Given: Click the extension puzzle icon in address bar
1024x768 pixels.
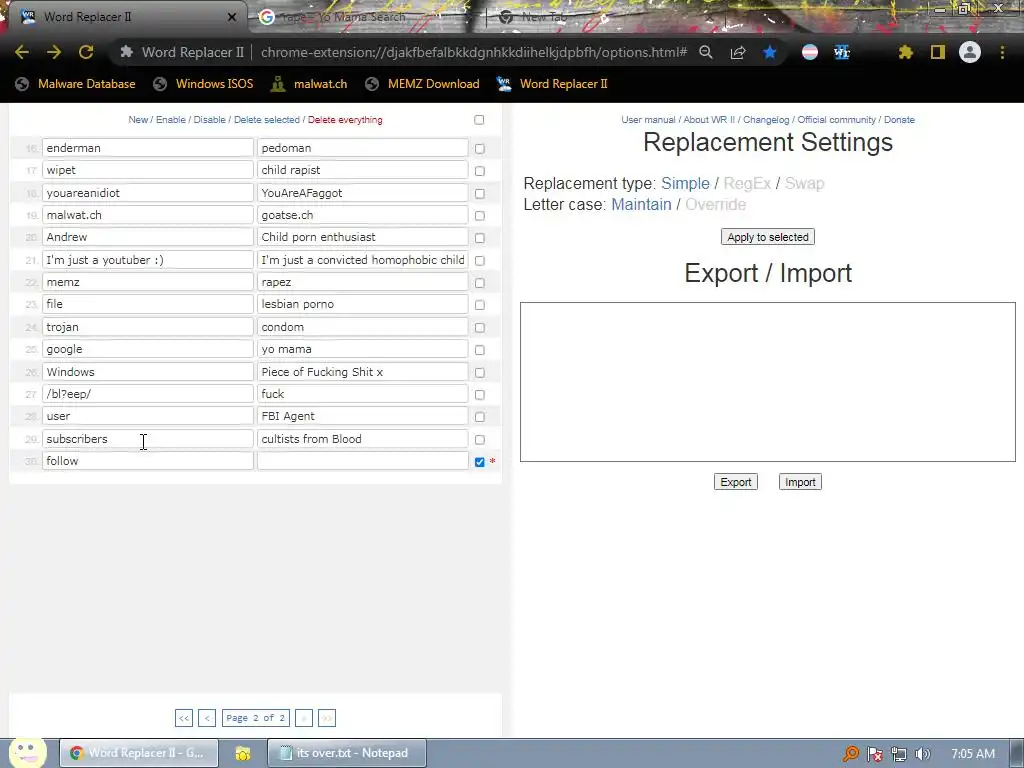Looking at the screenshot, I should 127,52.
